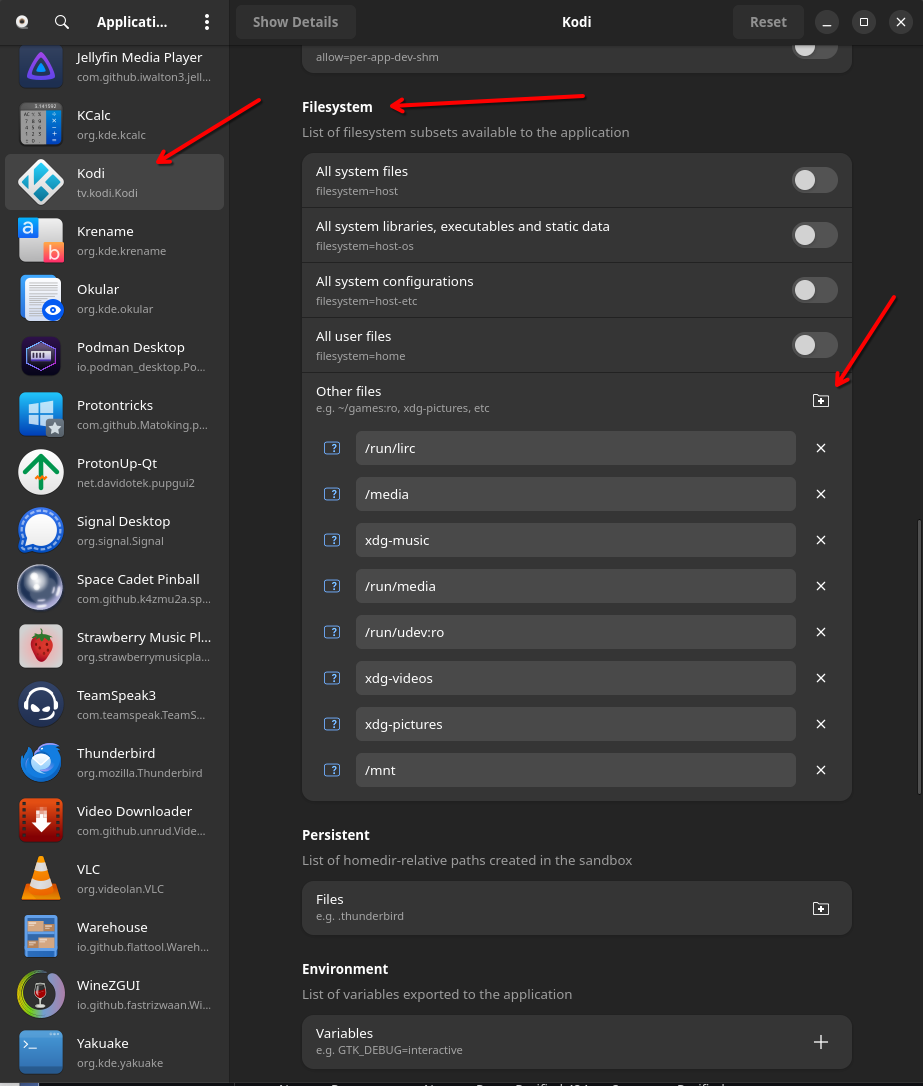
Task: Click Reset button for Kodi
Action: [x=768, y=22]
